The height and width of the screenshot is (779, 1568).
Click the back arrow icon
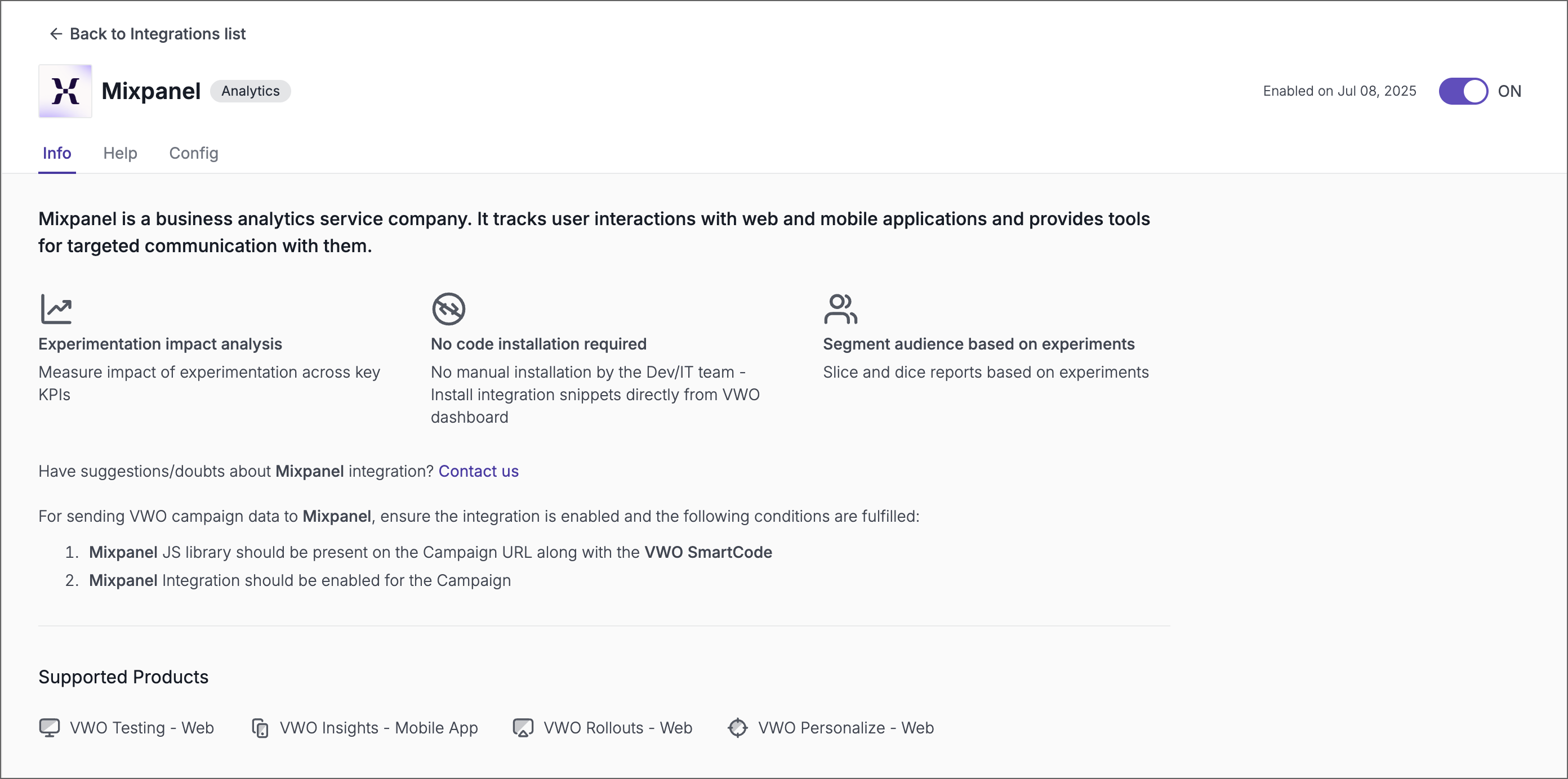tap(56, 34)
